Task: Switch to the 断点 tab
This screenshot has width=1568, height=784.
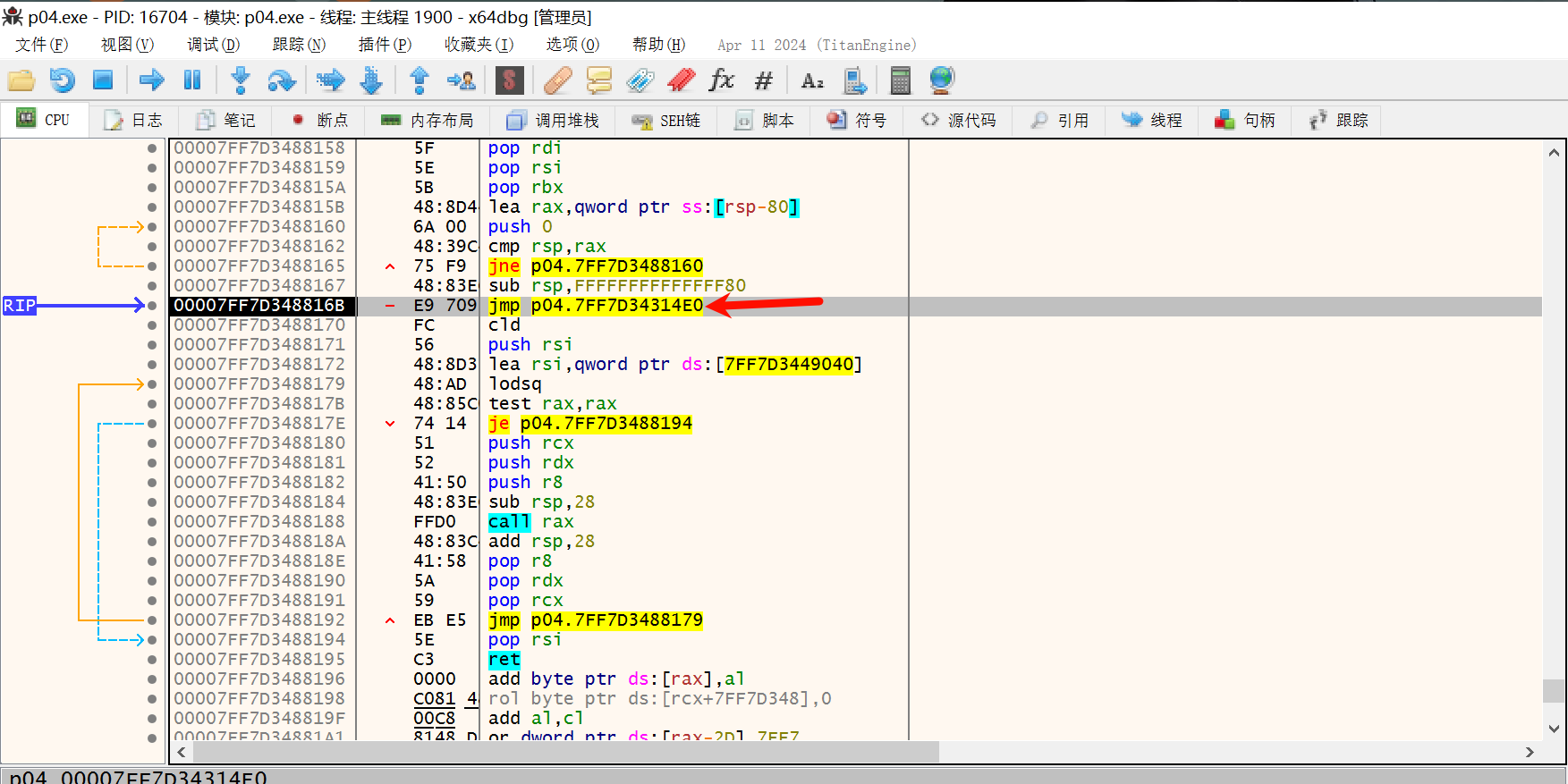Action: tap(319, 120)
